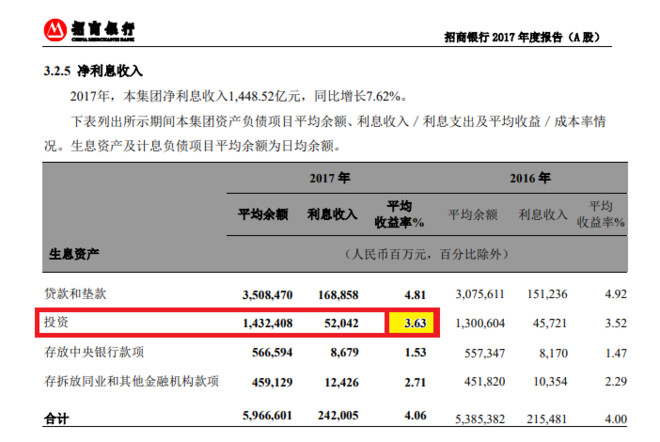The width and height of the screenshot is (660, 442).
Task: Click the value 8,170
Action: 554,353
